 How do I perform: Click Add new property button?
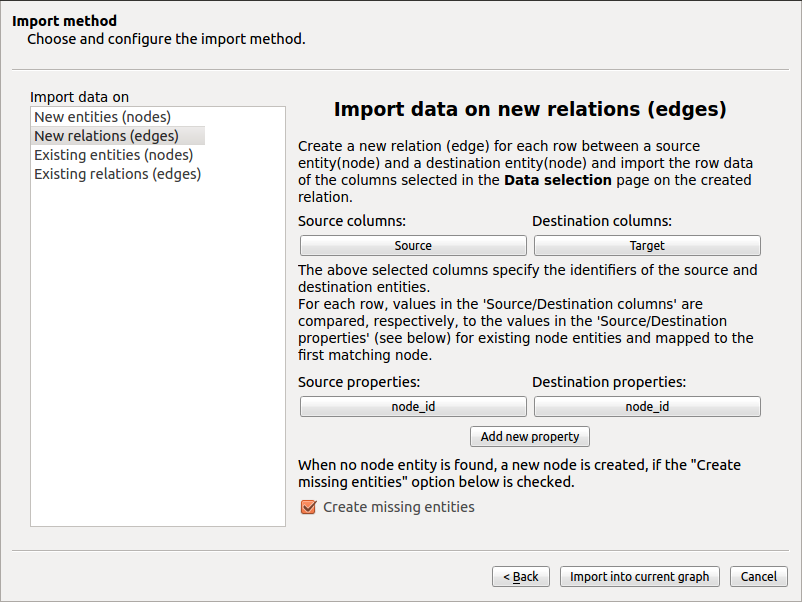point(530,437)
